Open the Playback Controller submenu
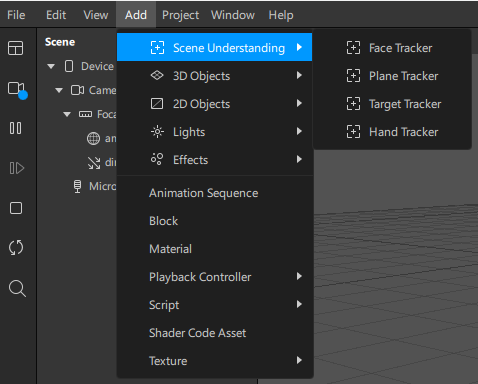This screenshot has height=384, width=478. click(214, 277)
